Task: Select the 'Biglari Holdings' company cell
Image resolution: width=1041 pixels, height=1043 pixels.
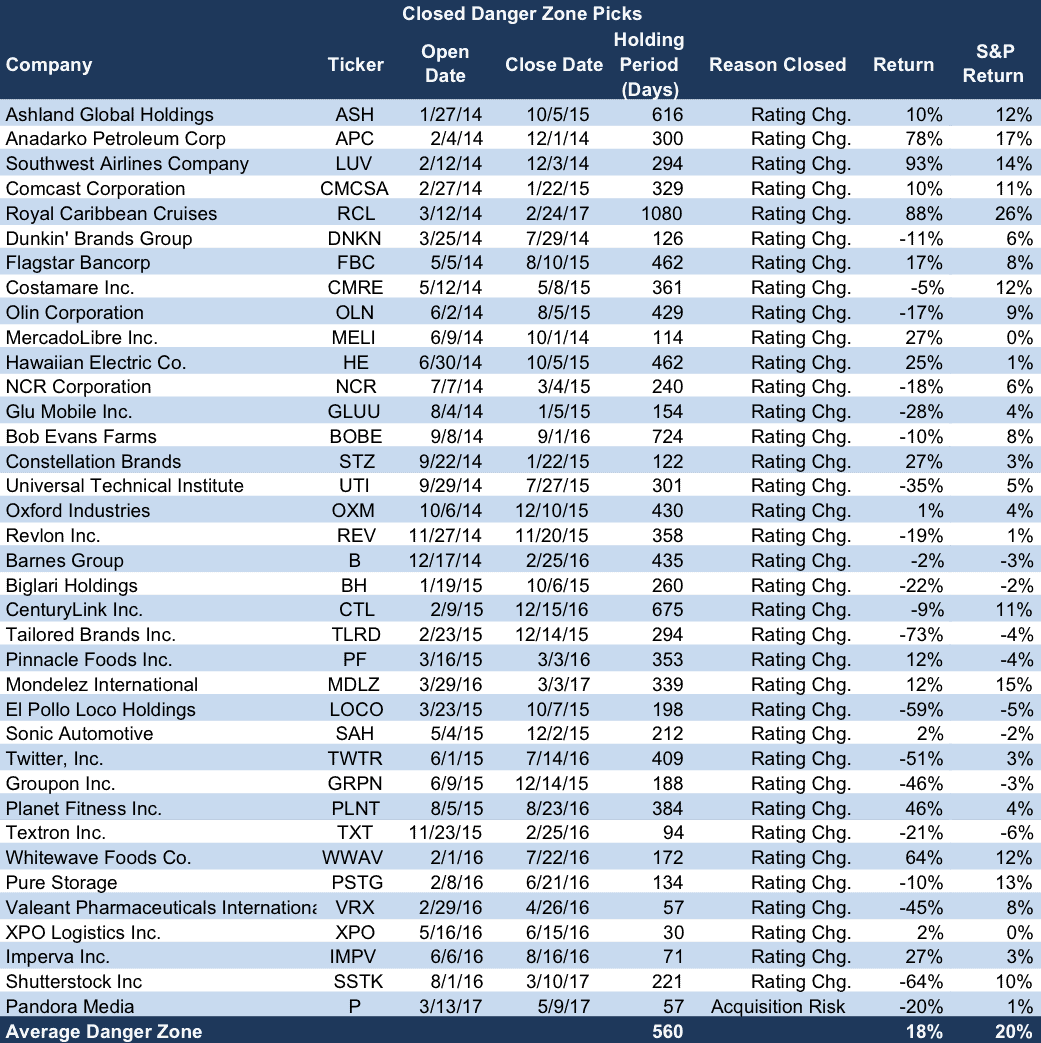Action: point(72,585)
